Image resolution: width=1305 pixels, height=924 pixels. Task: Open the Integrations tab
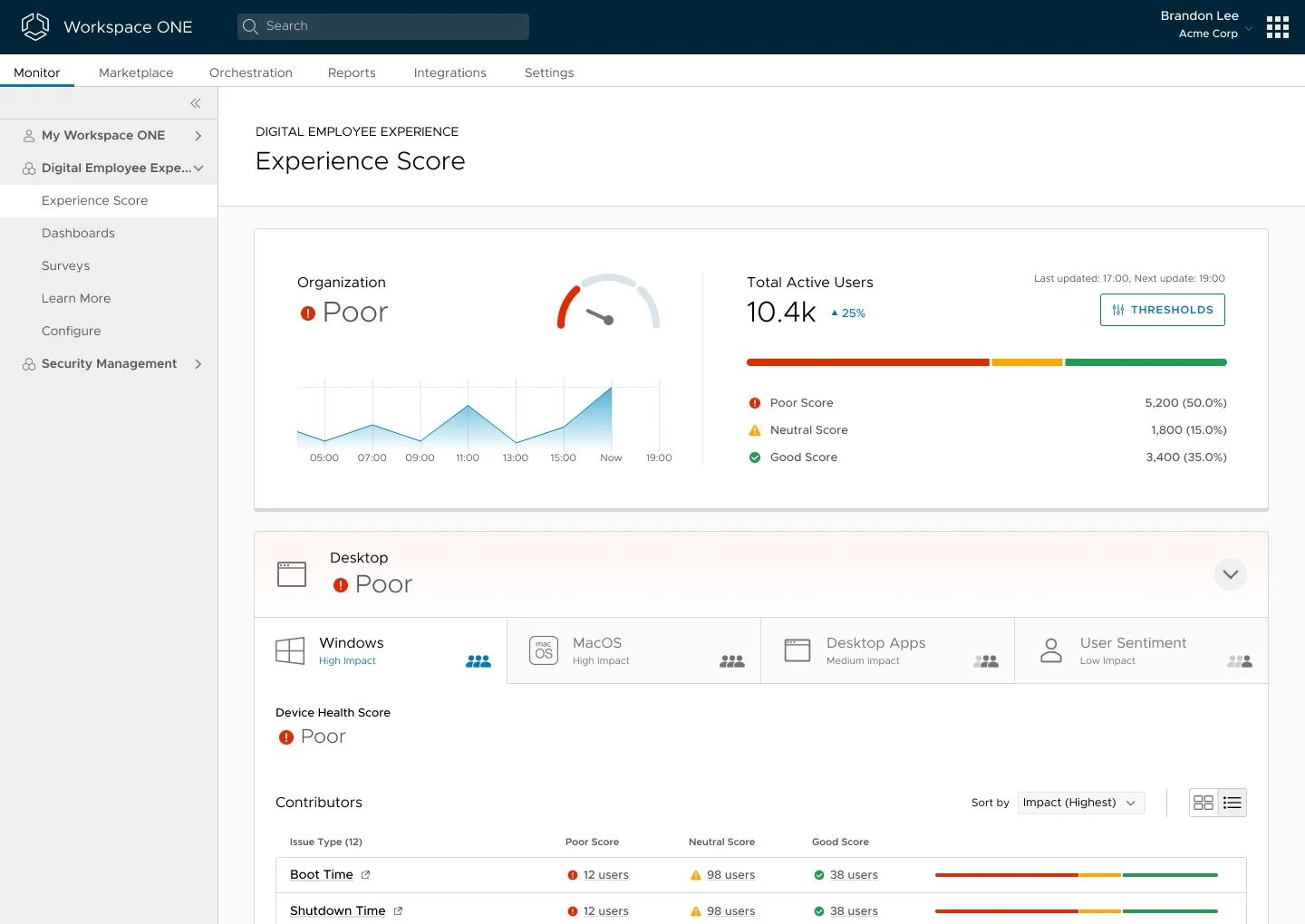450,72
